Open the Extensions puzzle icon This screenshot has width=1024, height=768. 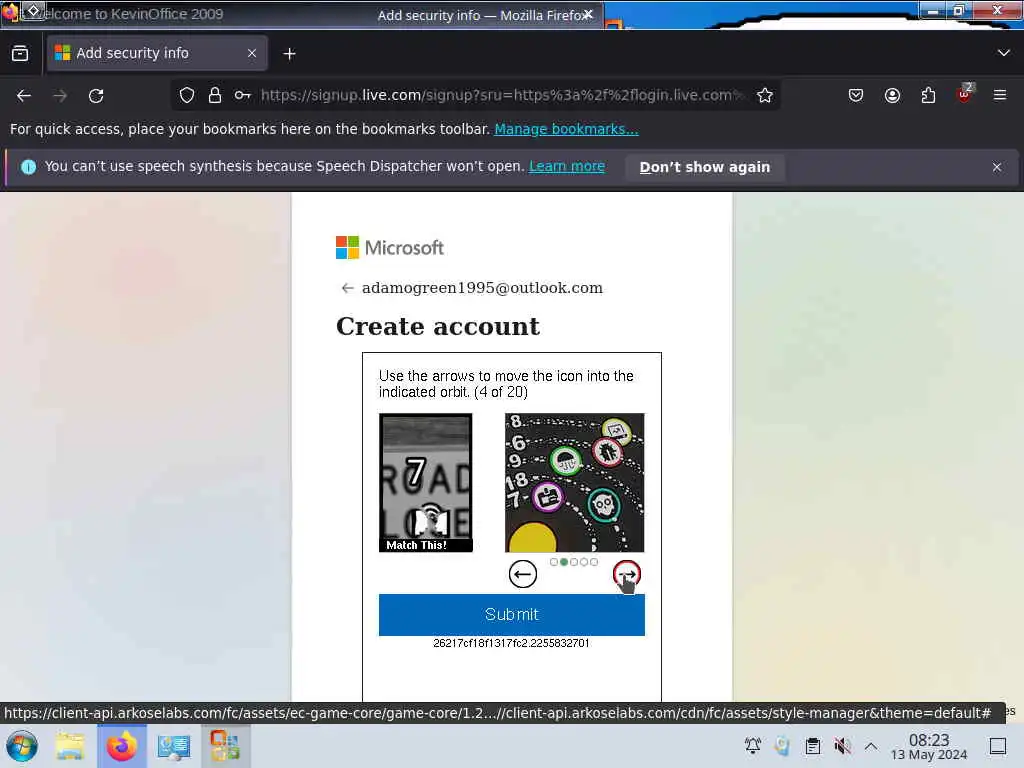(x=928, y=95)
